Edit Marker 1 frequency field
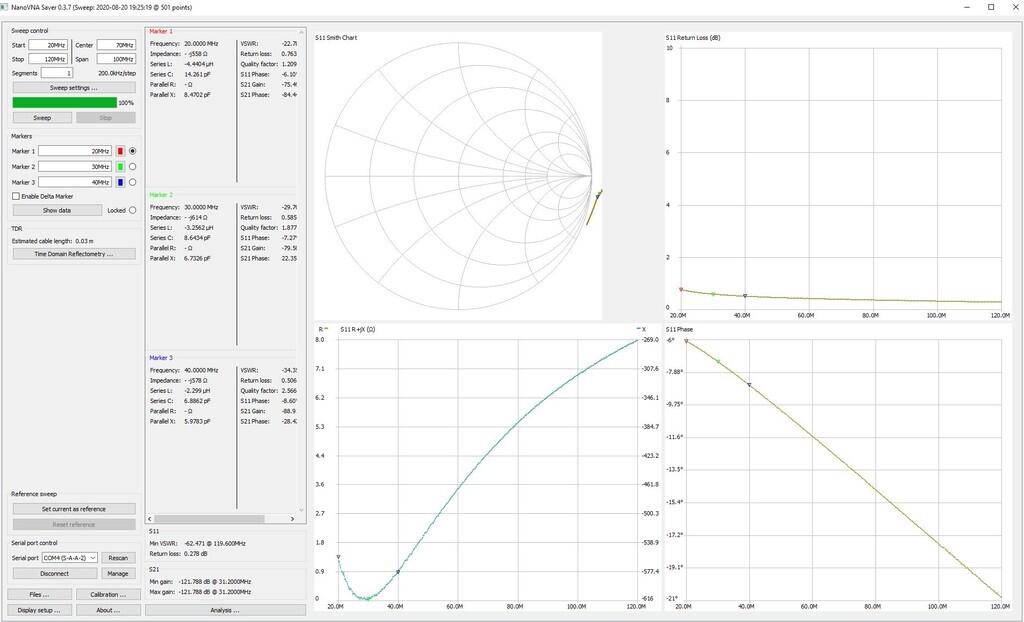Screen dimensions: 1024x622 point(74,151)
